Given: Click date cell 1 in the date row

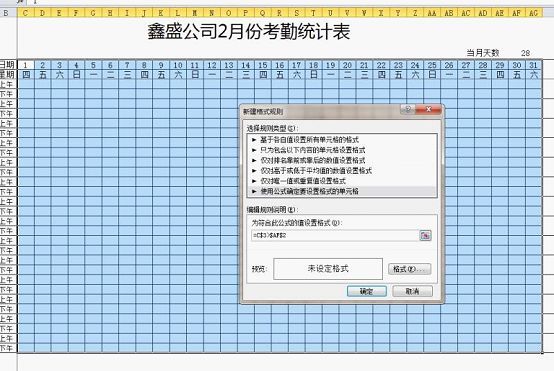Looking at the screenshot, I should point(25,65).
